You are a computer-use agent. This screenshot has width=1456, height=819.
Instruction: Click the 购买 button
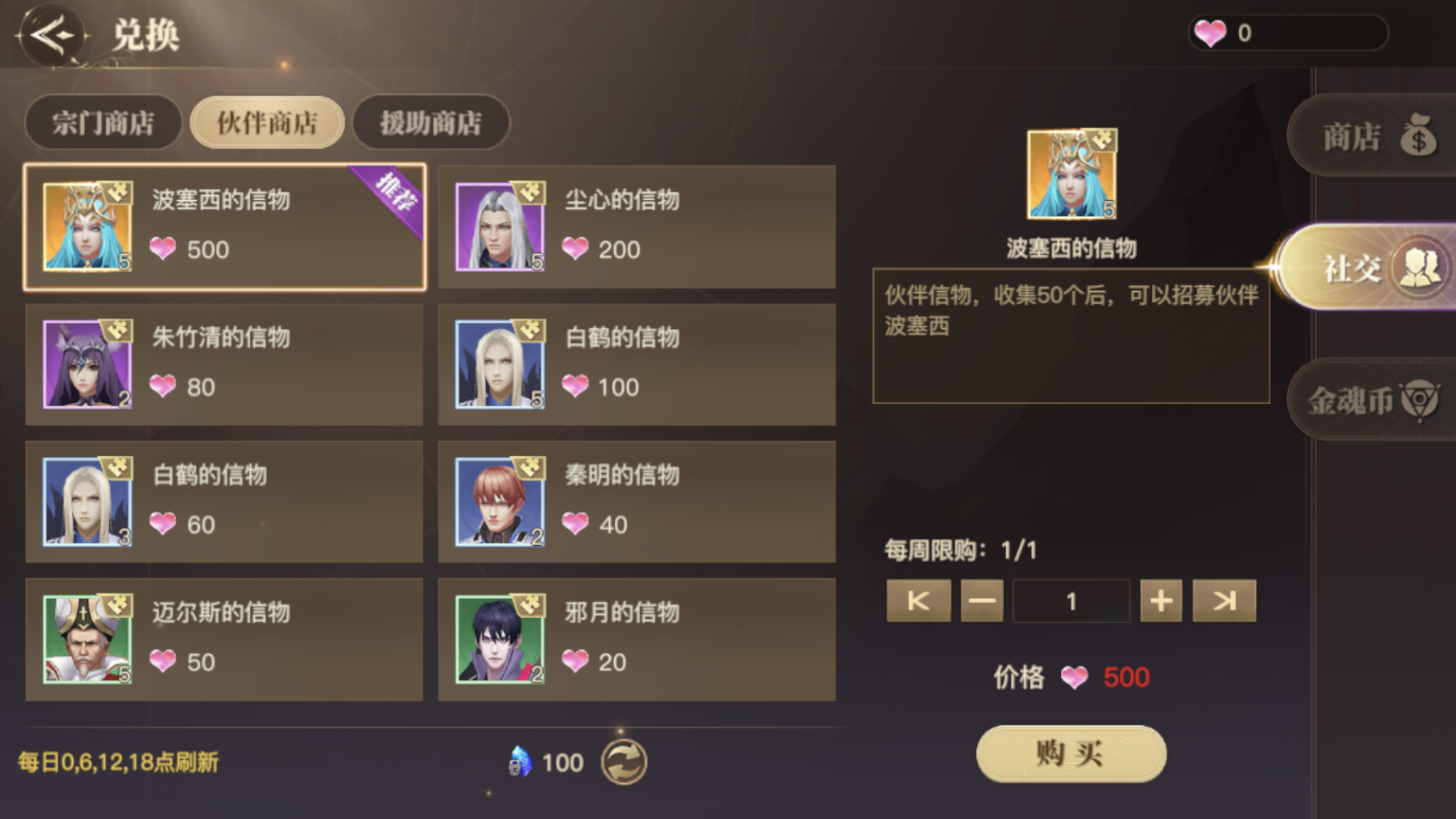click(1071, 753)
